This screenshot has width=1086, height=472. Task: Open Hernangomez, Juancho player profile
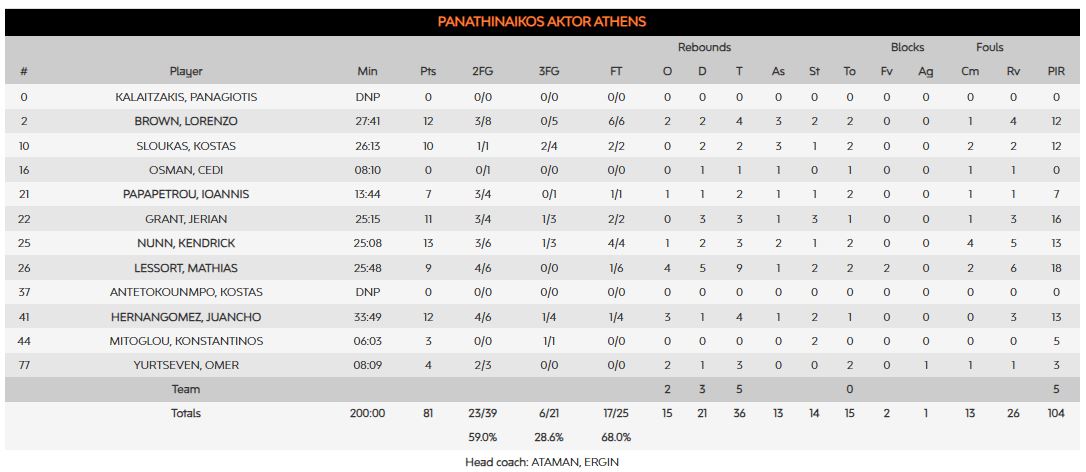tap(186, 317)
